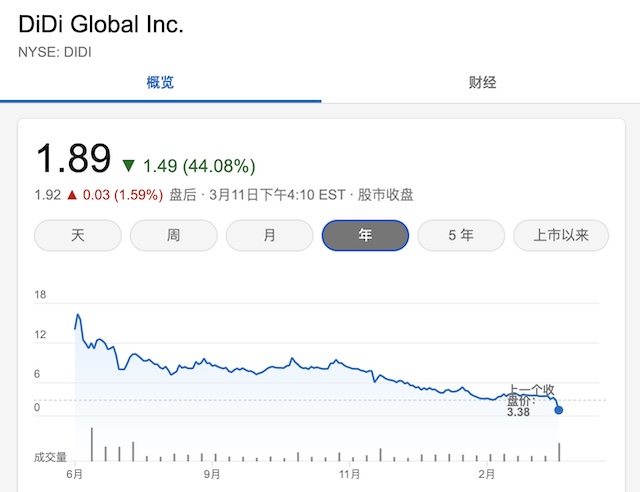Show the 月 chart range
The image size is (640, 492).
pos(269,236)
